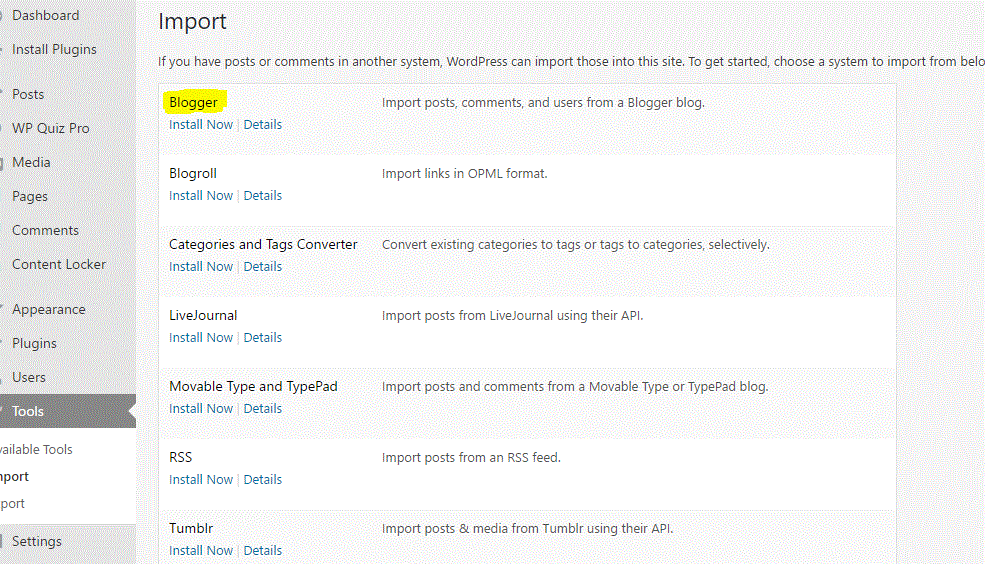This screenshot has width=985, height=564.
Task: Open Install Plugins in sidebar
Action: pyautogui.click(x=54, y=49)
